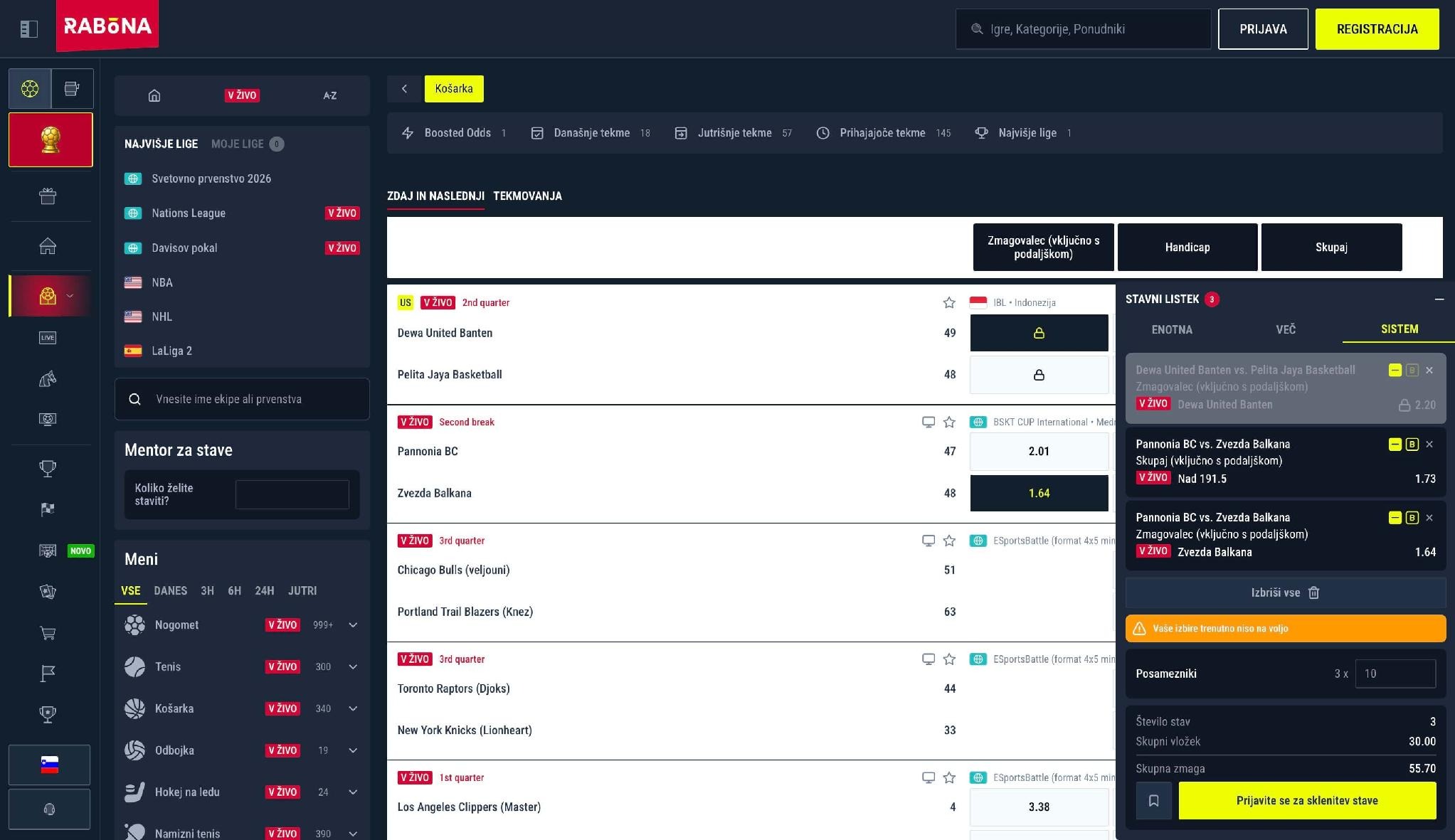Collapse the sidebar menu icon
This screenshot has height=840, width=1455.
(28, 29)
